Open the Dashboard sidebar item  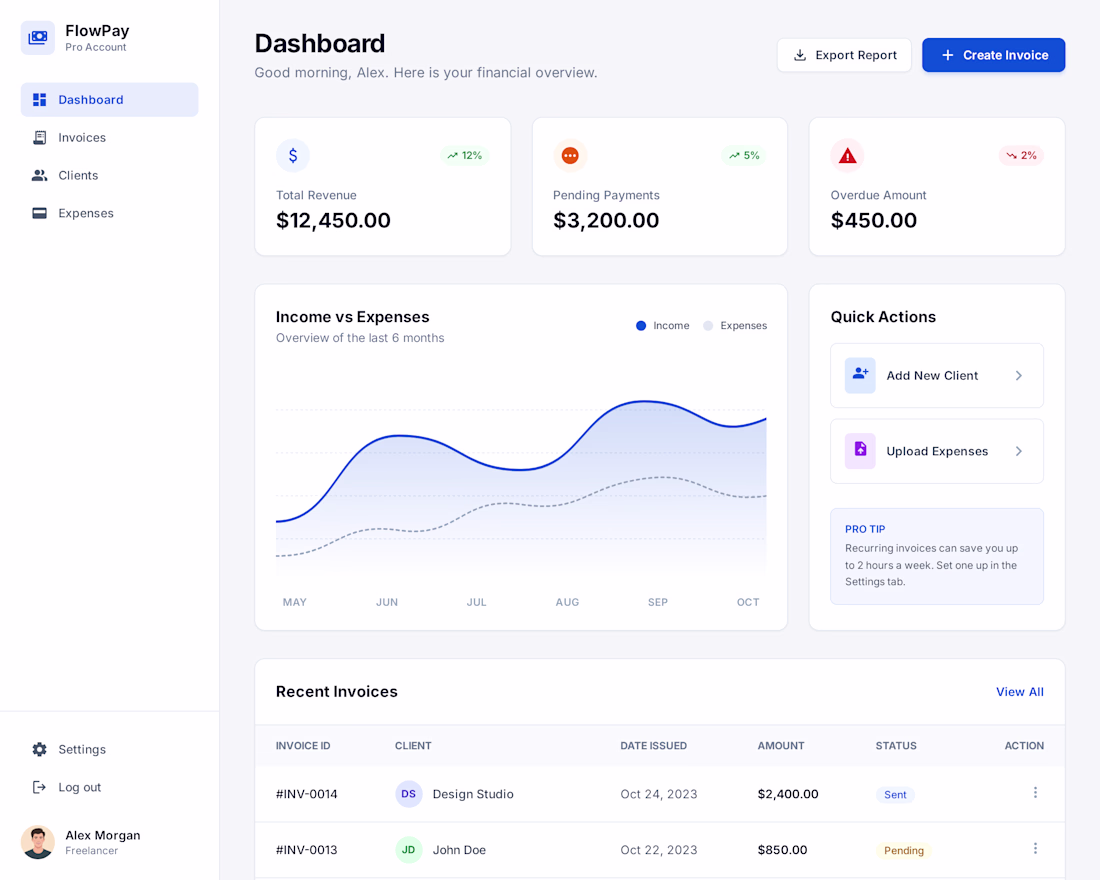pyautogui.click(x=109, y=100)
